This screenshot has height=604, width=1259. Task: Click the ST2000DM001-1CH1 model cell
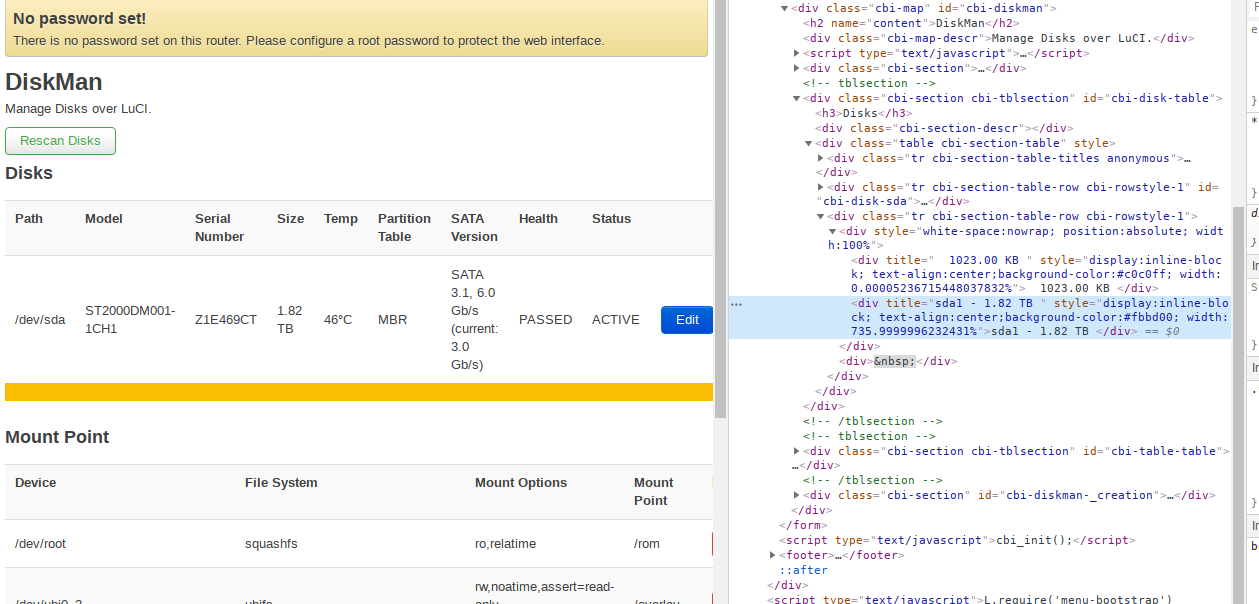pyautogui.click(x=130, y=320)
